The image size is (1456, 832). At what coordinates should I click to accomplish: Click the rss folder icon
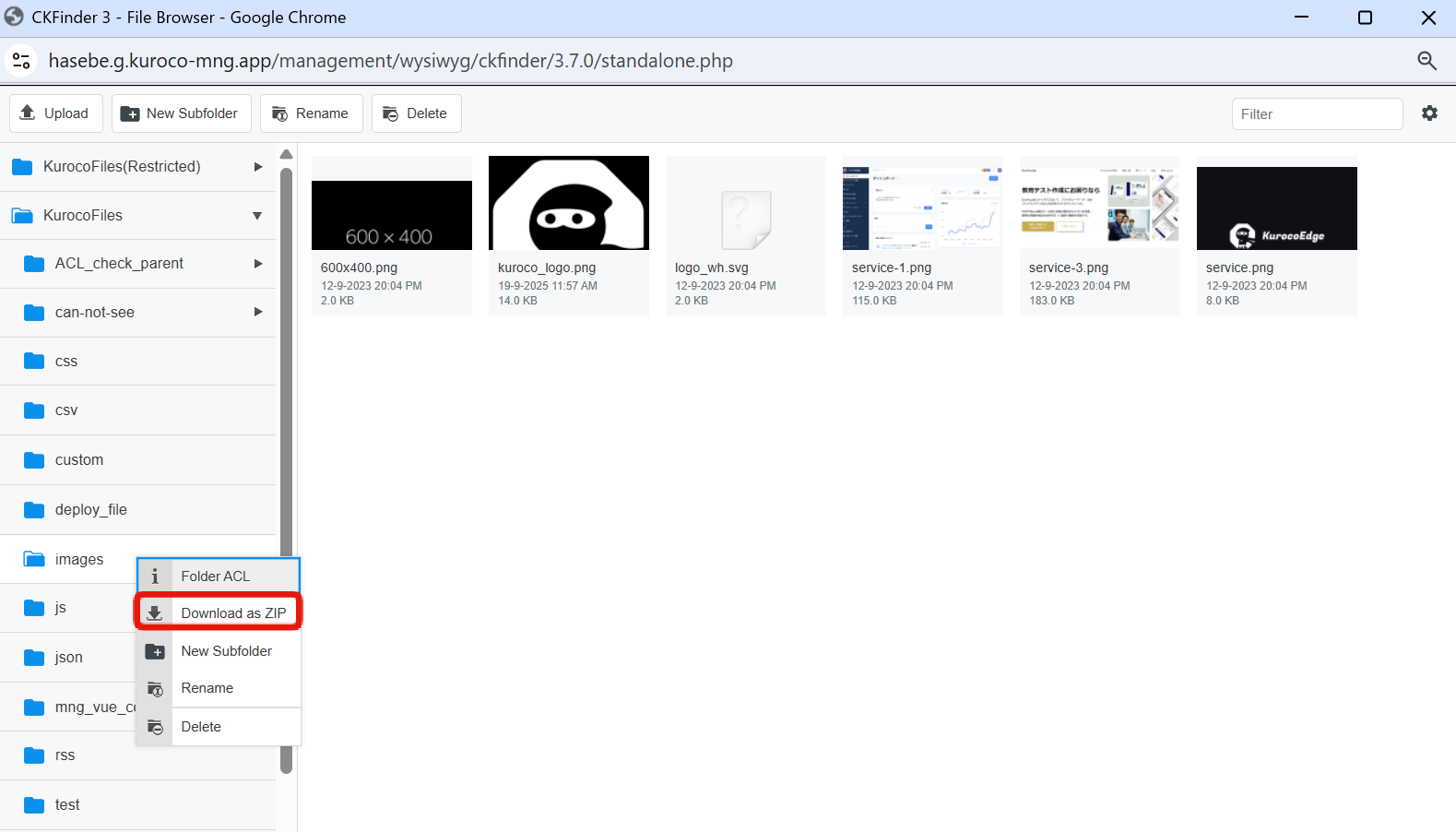34,755
